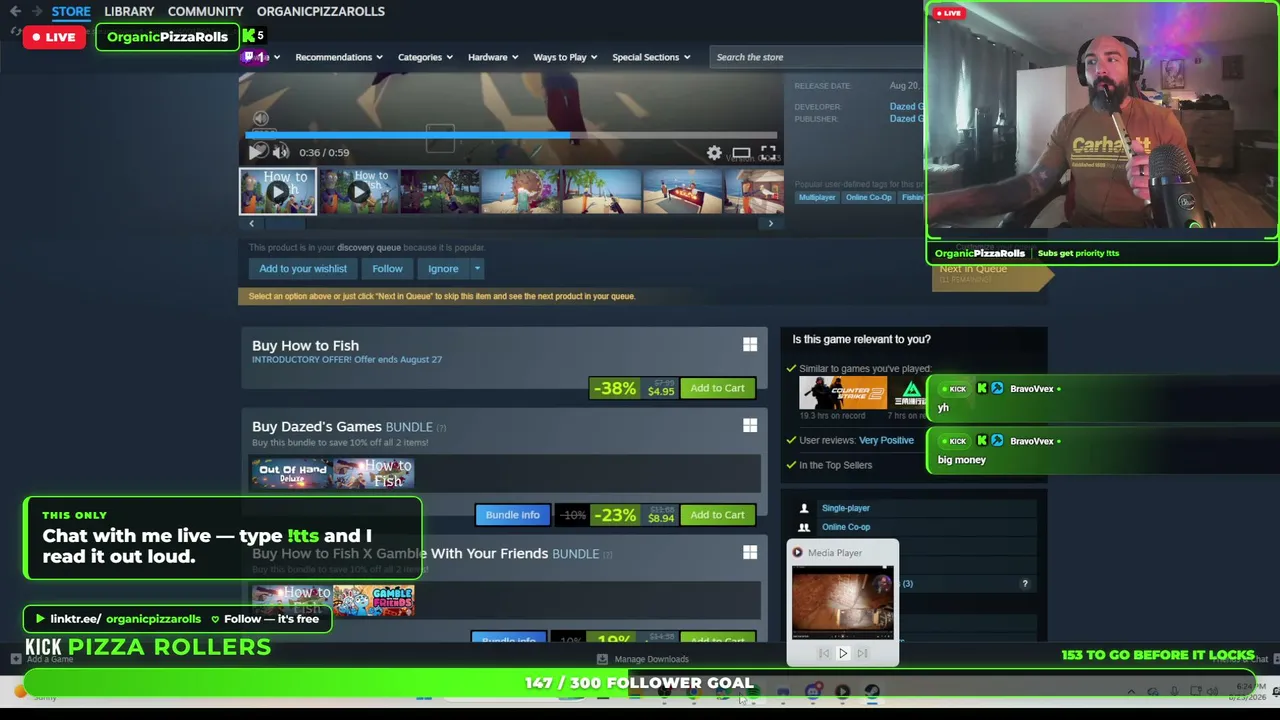Open the red table beach screenshot thumbnail
This screenshot has width=1280, height=720.
click(682, 192)
